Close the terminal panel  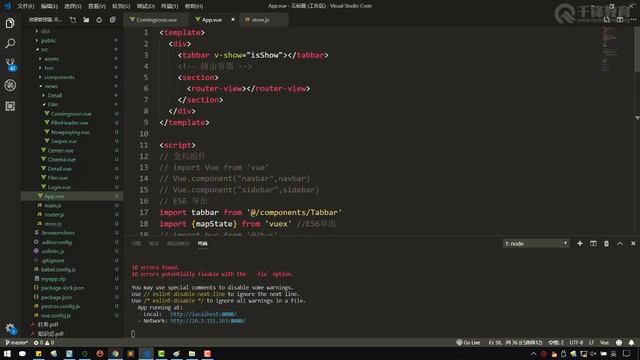tap(633, 244)
